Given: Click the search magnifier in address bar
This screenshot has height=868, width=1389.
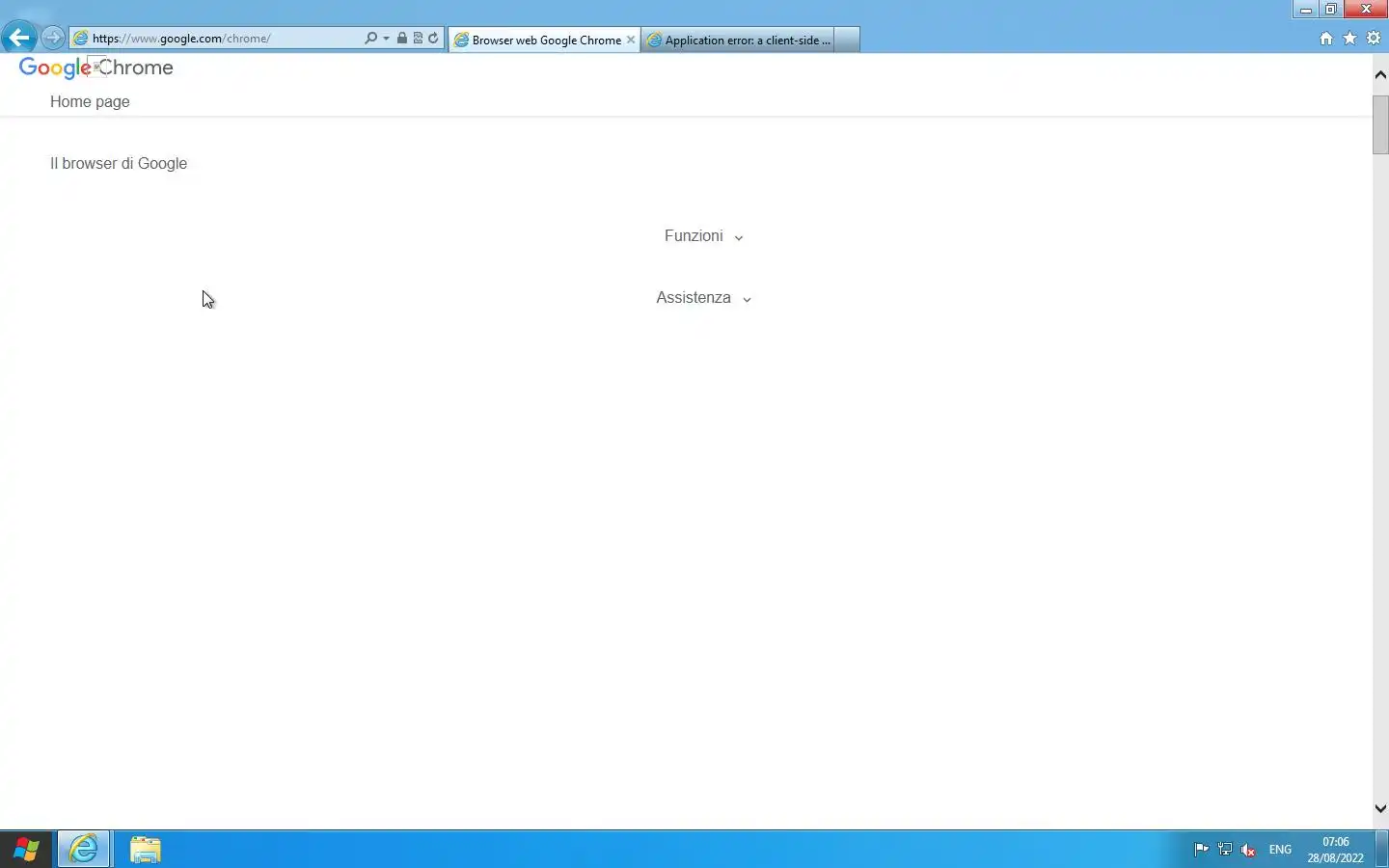Looking at the screenshot, I should 371,39.
